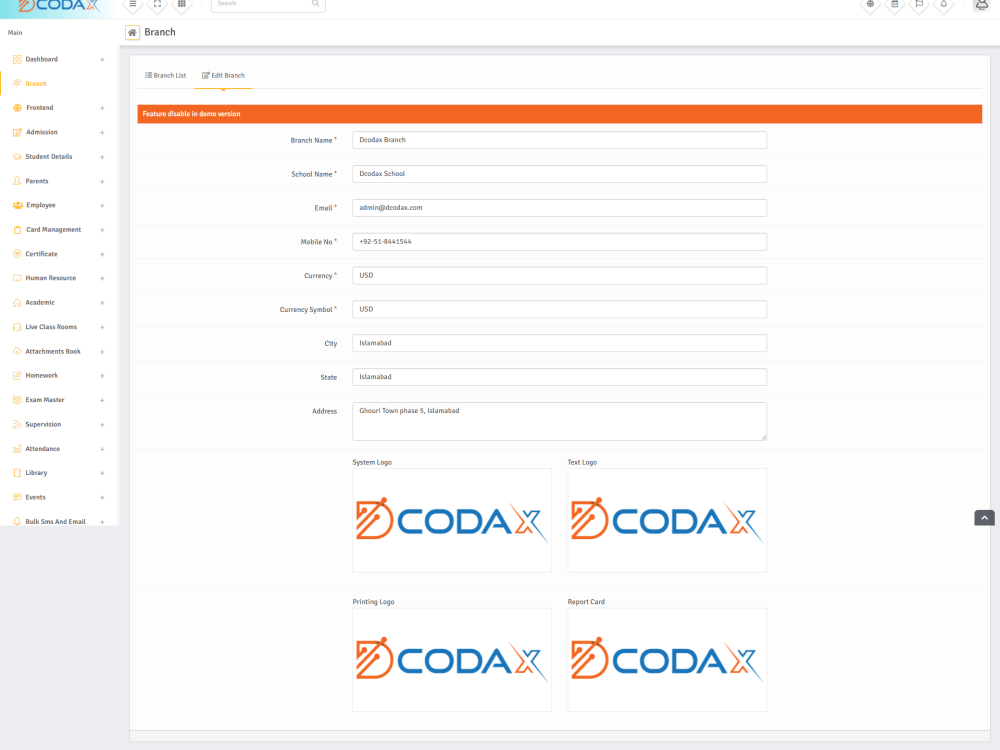Click the scroll-to-top arrow button
Screen dimensions: 1000x750
[x=984, y=518]
